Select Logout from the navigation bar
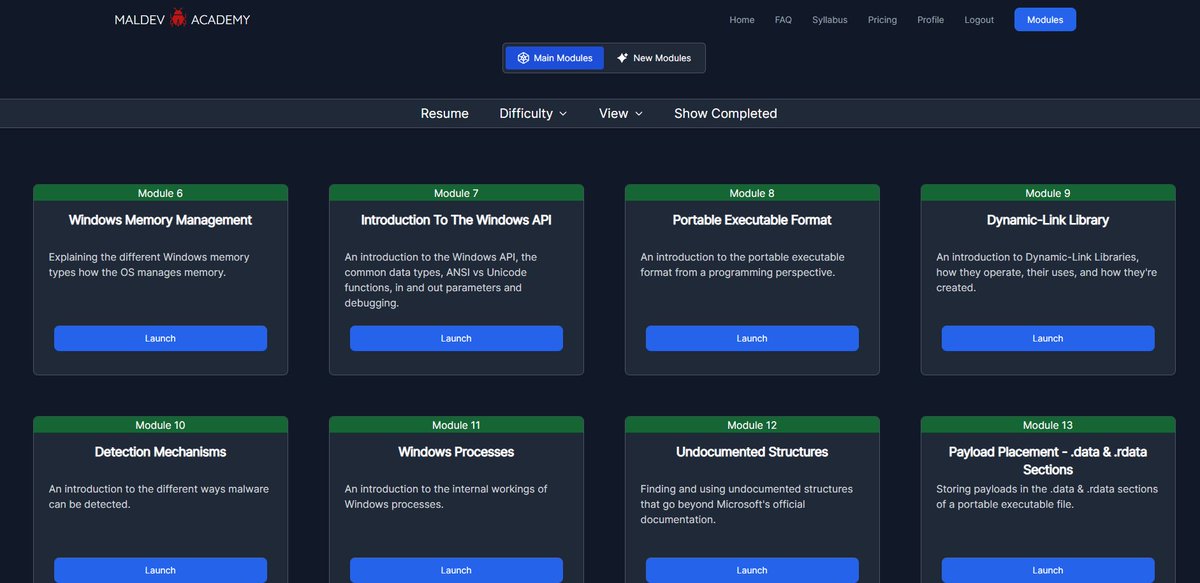The width and height of the screenshot is (1200, 583). 979,19
